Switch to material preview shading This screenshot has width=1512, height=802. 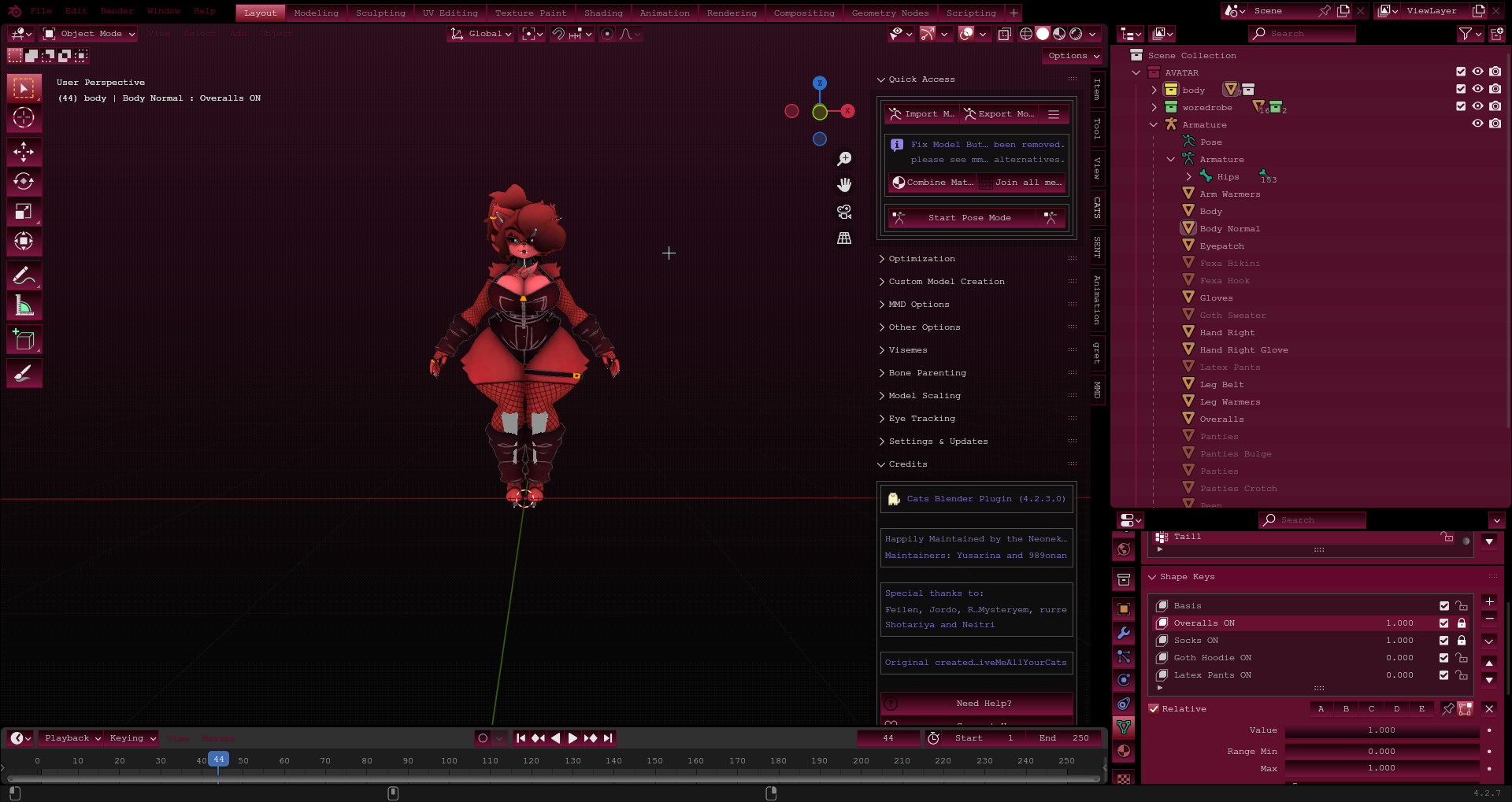(x=1059, y=34)
